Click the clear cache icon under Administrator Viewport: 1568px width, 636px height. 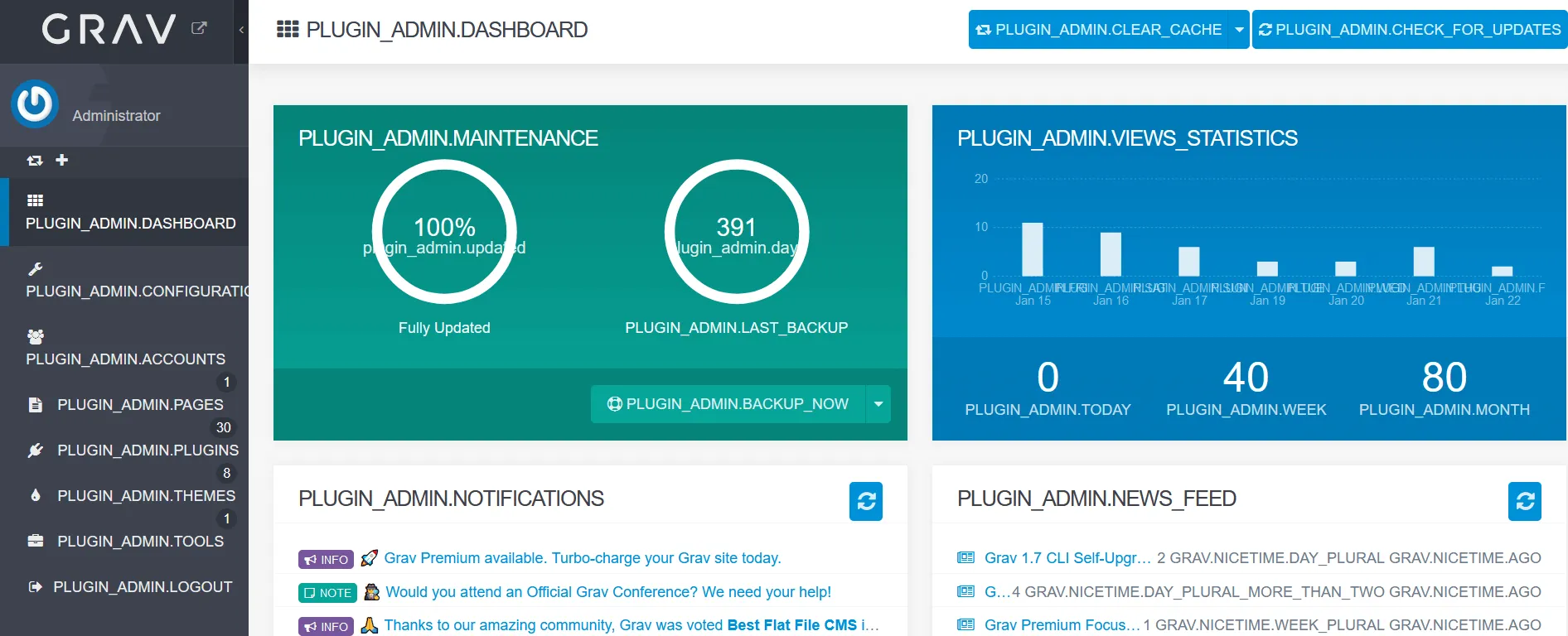point(35,160)
